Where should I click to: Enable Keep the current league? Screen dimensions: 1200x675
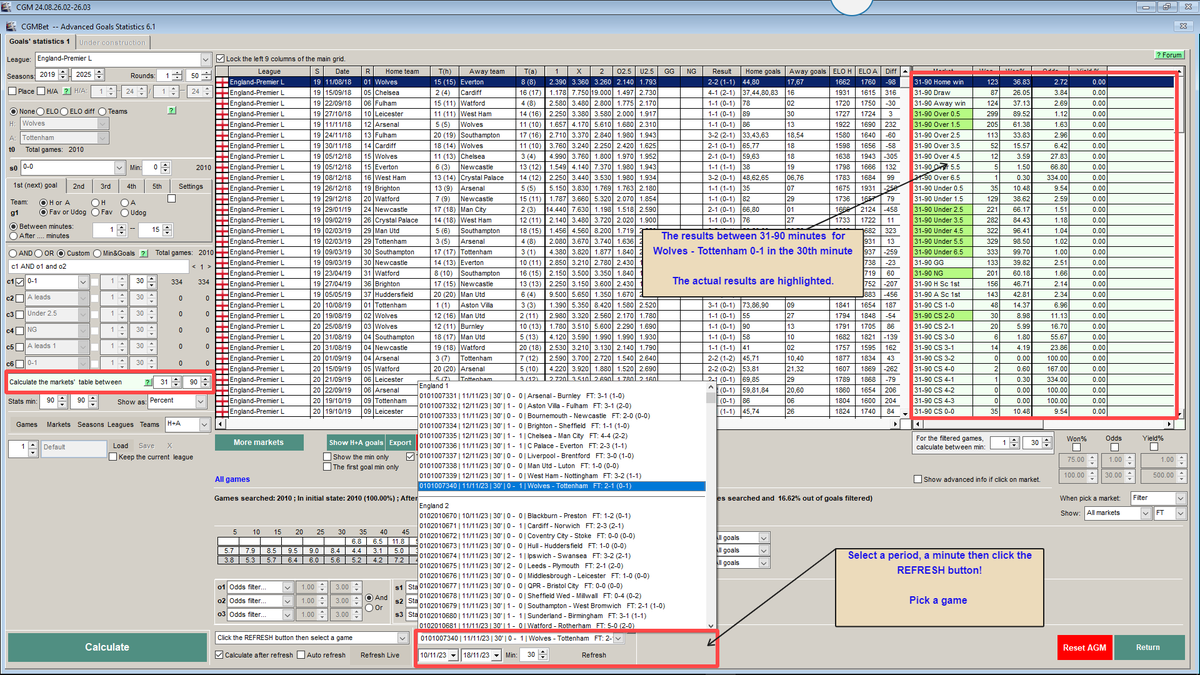tap(111, 456)
